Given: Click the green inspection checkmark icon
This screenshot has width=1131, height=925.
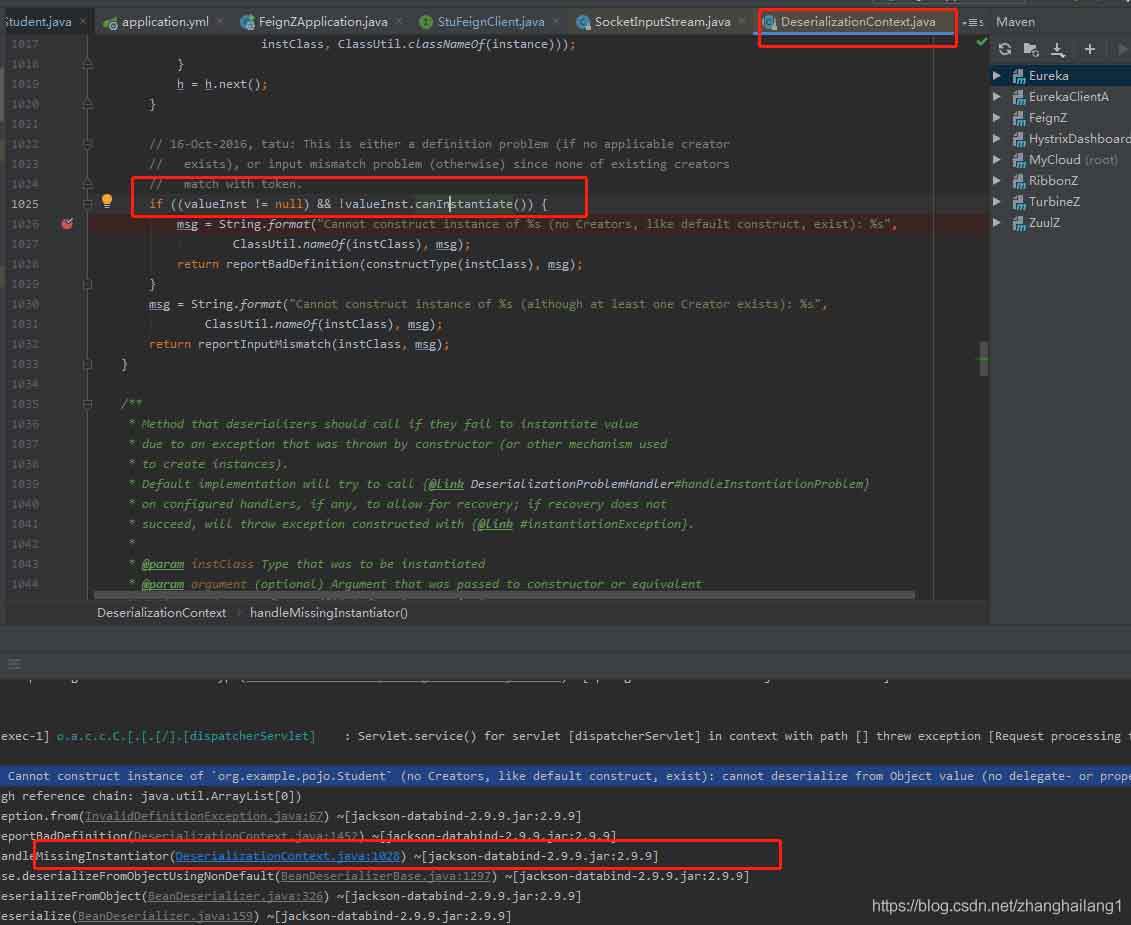Looking at the screenshot, I should point(981,43).
